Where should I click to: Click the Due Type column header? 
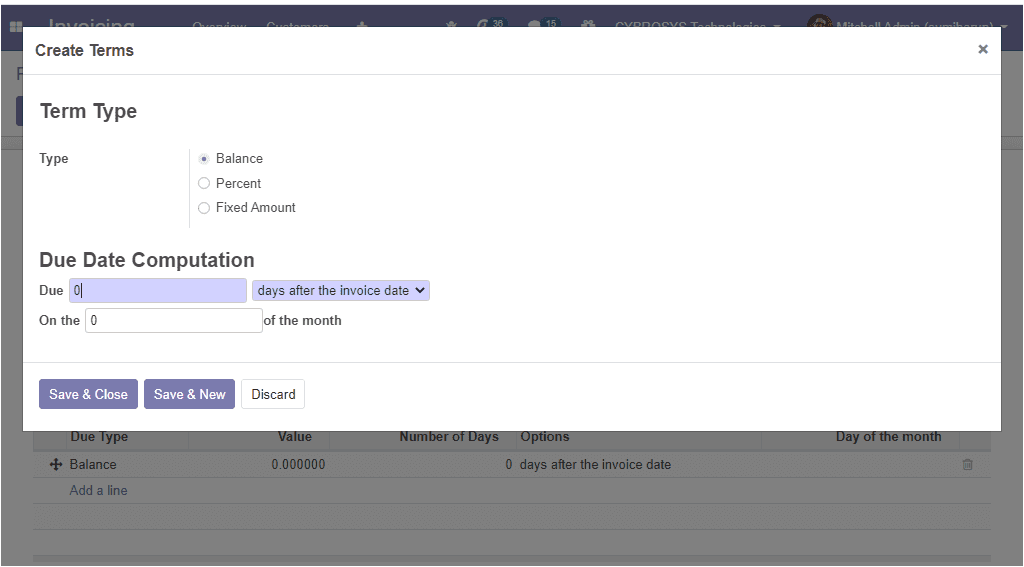(x=99, y=437)
